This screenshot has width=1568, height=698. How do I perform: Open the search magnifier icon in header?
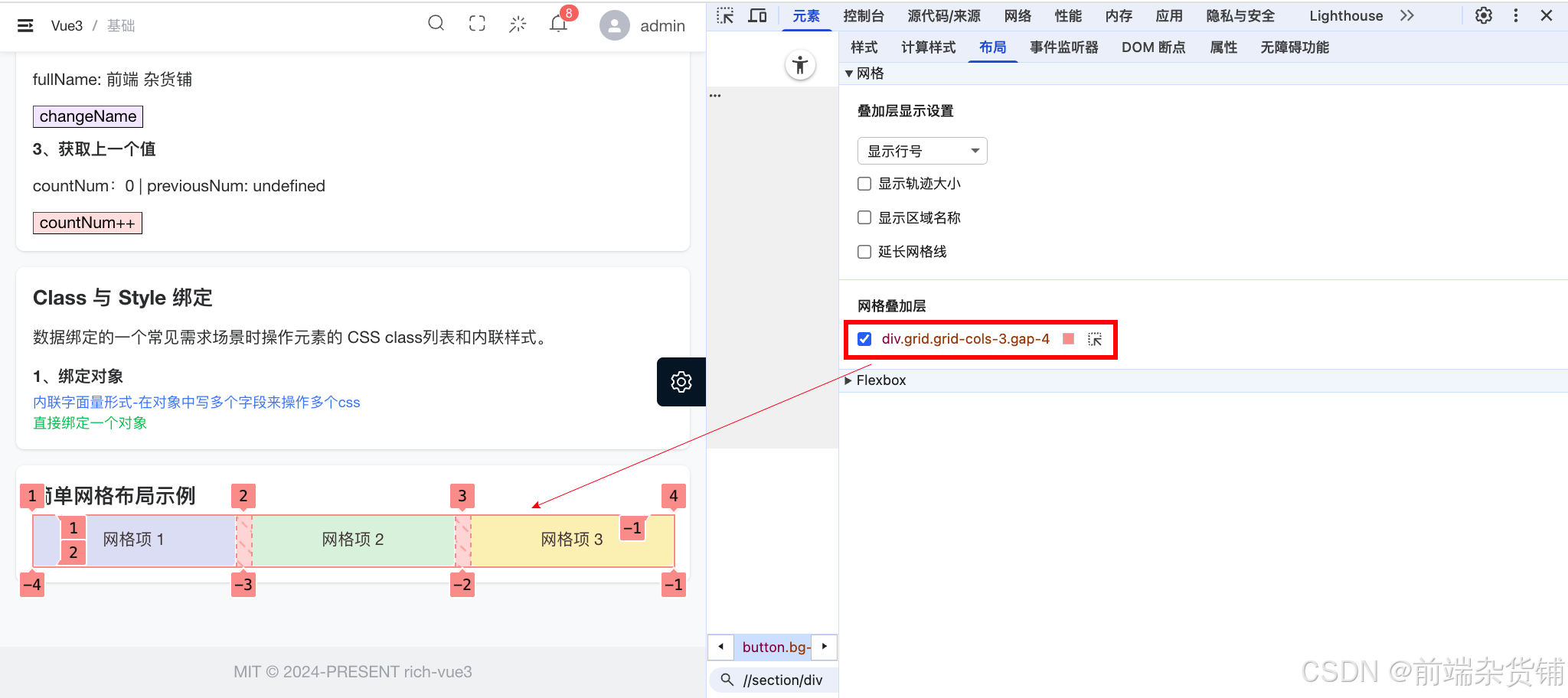[x=436, y=24]
